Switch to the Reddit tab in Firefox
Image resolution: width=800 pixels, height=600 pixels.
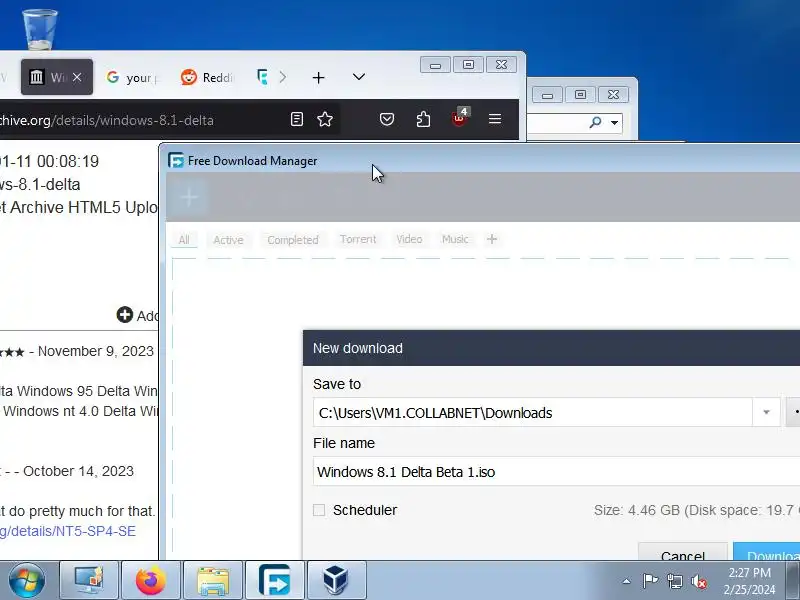point(207,78)
